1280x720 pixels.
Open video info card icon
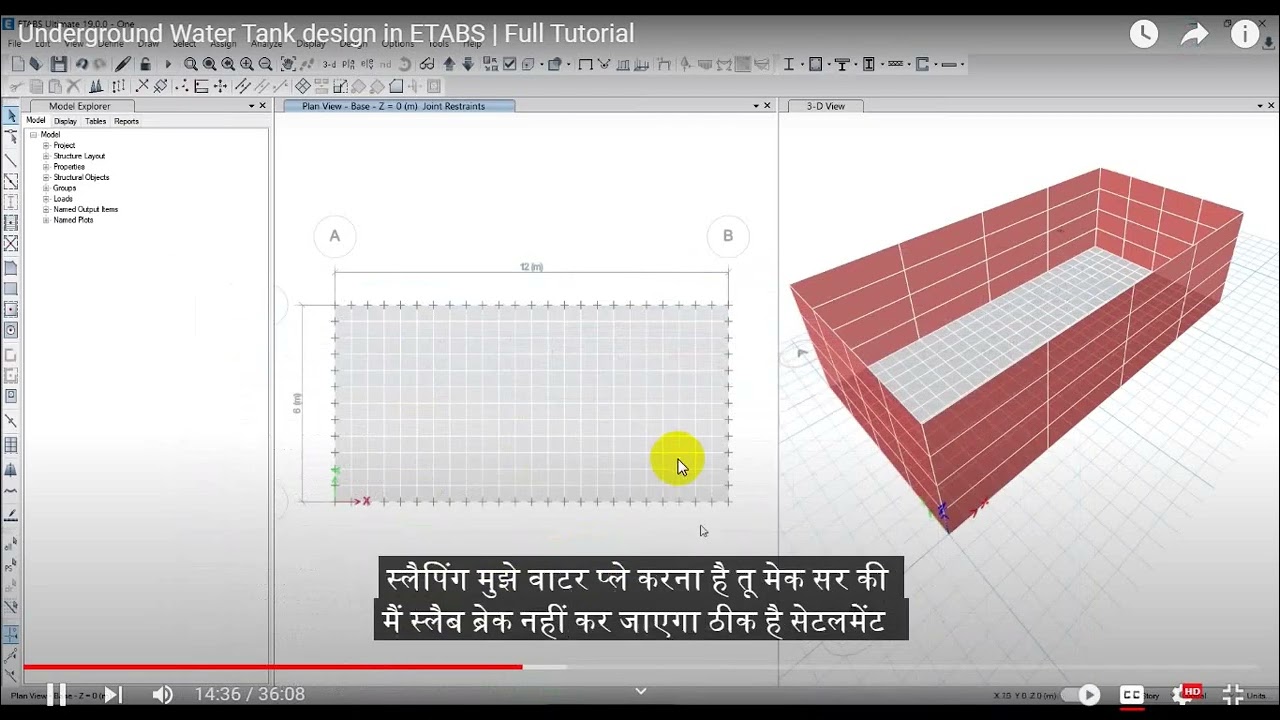click(x=1245, y=34)
